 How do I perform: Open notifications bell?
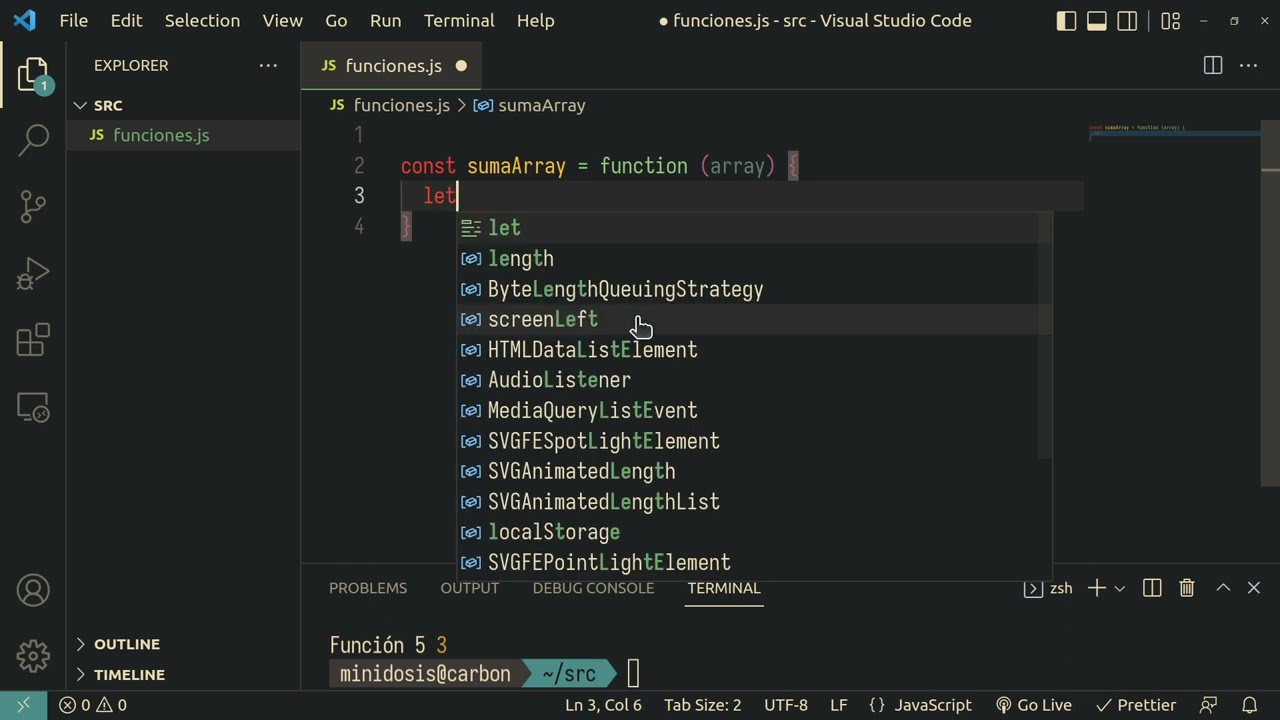point(1249,705)
